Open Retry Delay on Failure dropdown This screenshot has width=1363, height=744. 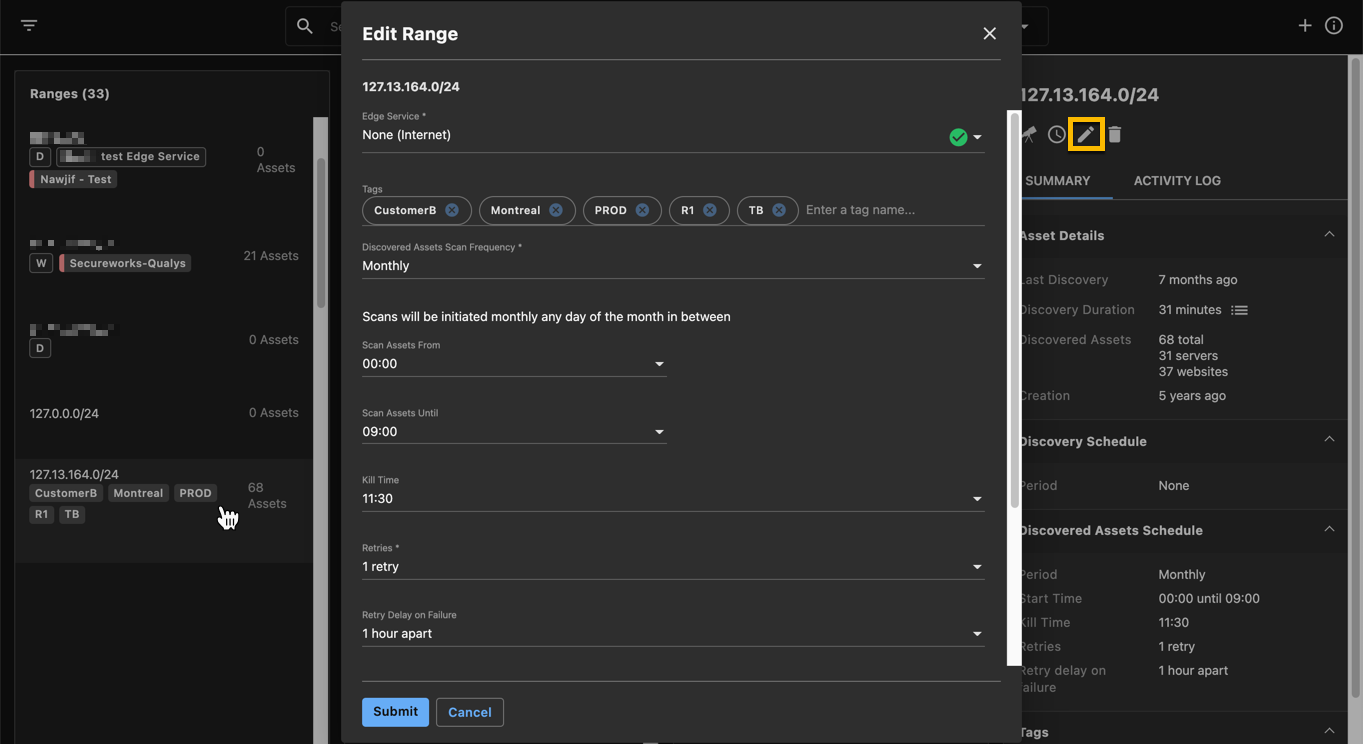[x=673, y=634]
